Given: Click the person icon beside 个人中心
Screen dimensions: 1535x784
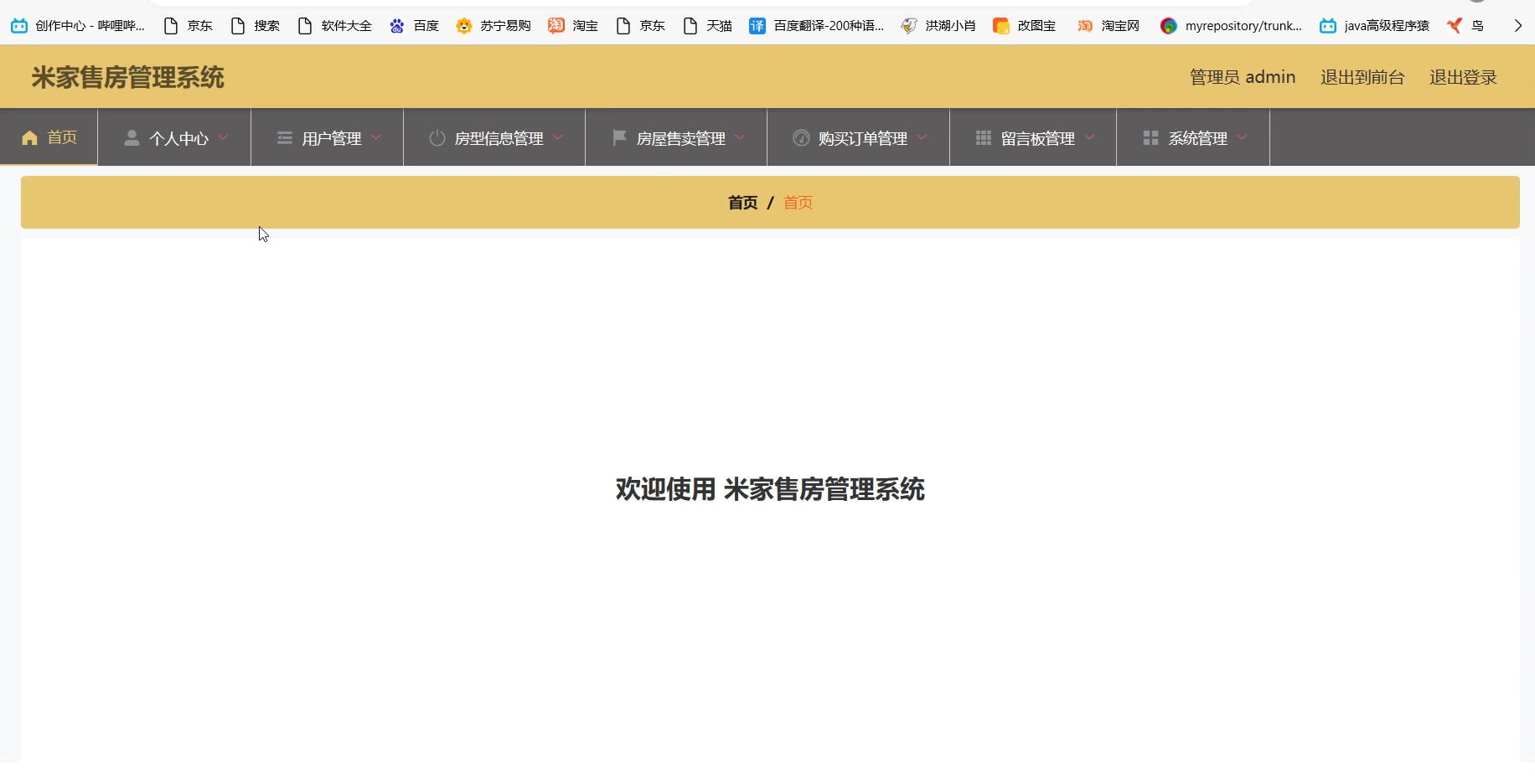Looking at the screenshot, I should pos(132,138).
